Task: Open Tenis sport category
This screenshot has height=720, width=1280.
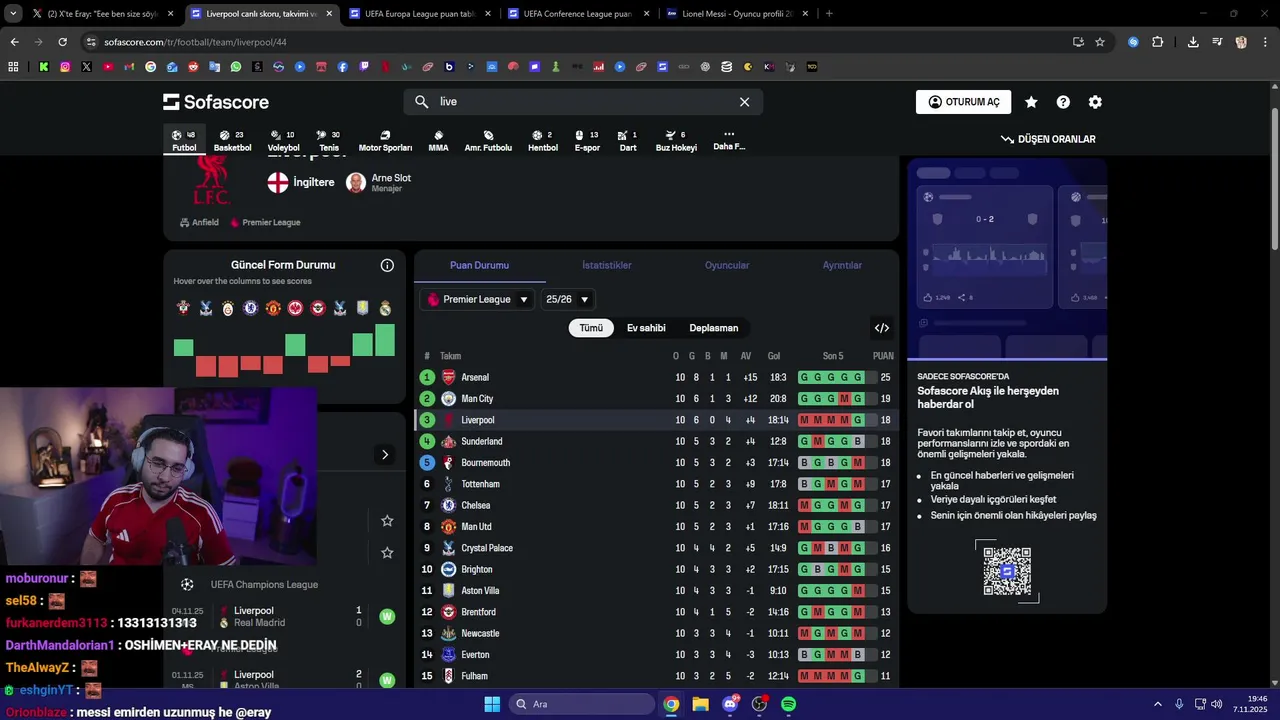Action: click(329, 140)
